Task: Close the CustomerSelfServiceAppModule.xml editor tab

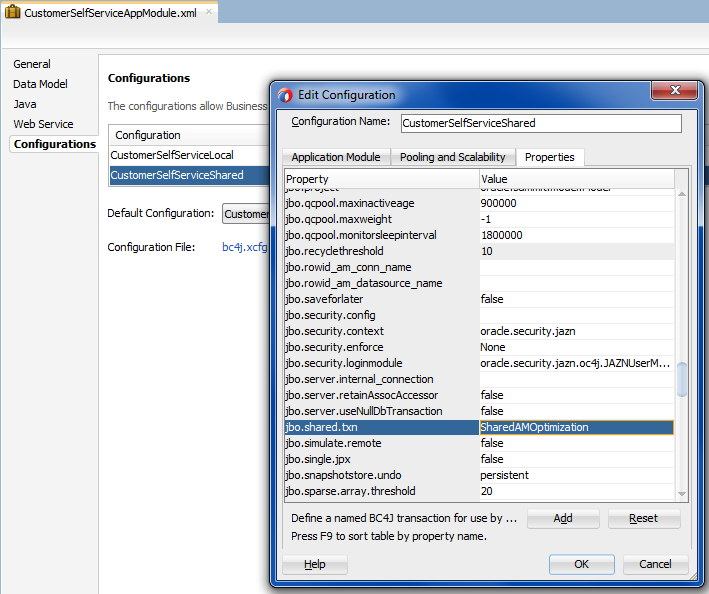Action: (209, 12)
